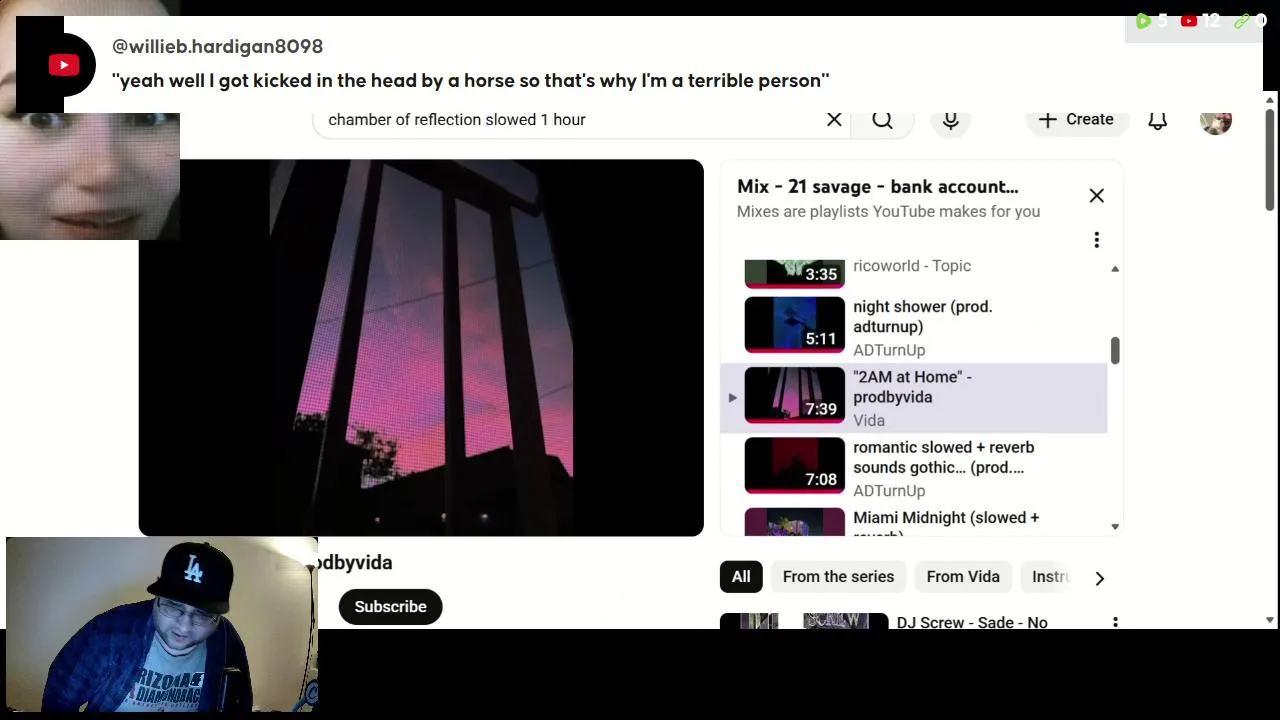Click the green Rumble viewer count icon

pos(1143,21)
